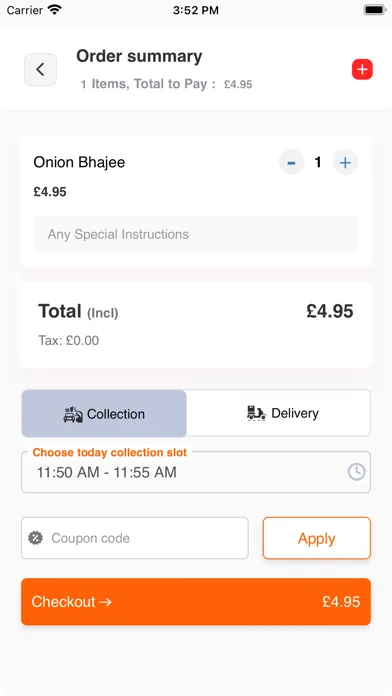Focus the Coupon code input field
Viewport: 392px width, 696px height.
(x=135, y=538)
